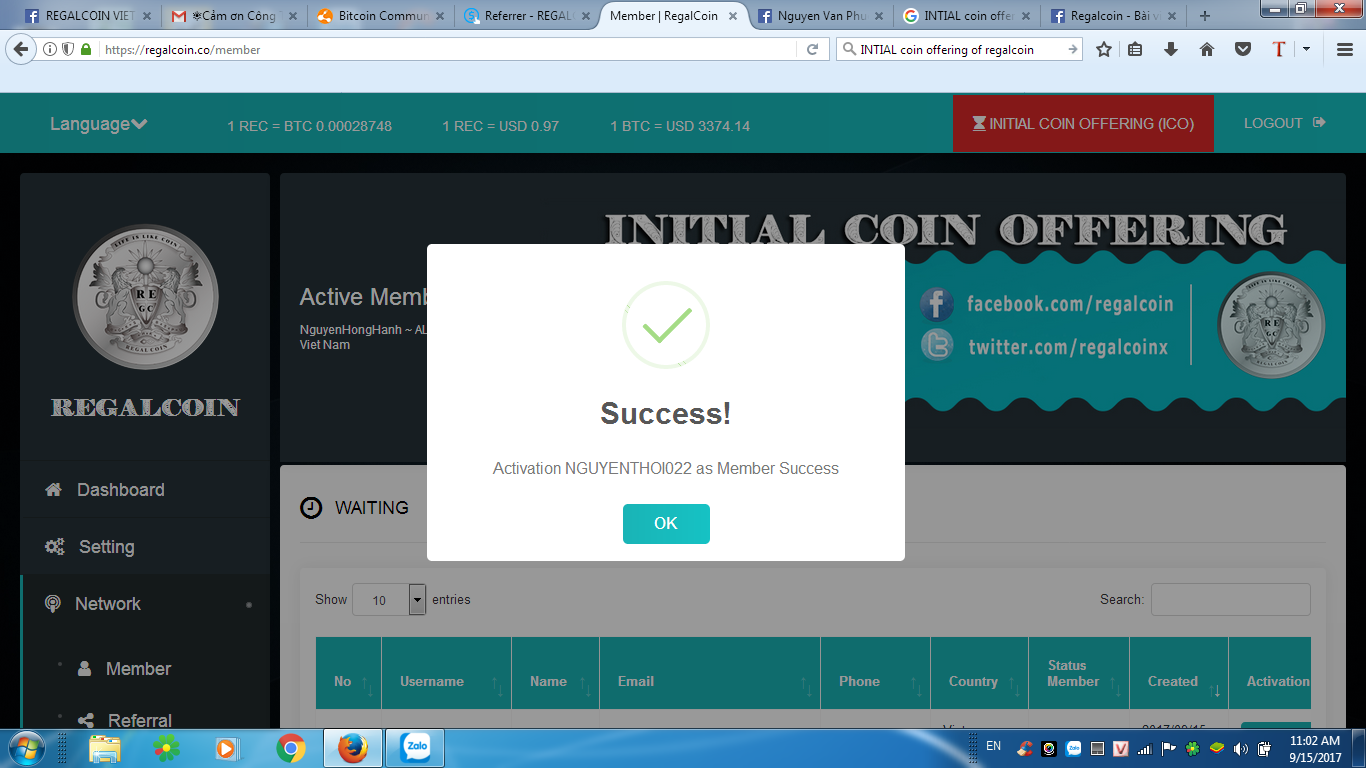
Task: Click the search go arrow in search box
Action: coord(1073,49)
